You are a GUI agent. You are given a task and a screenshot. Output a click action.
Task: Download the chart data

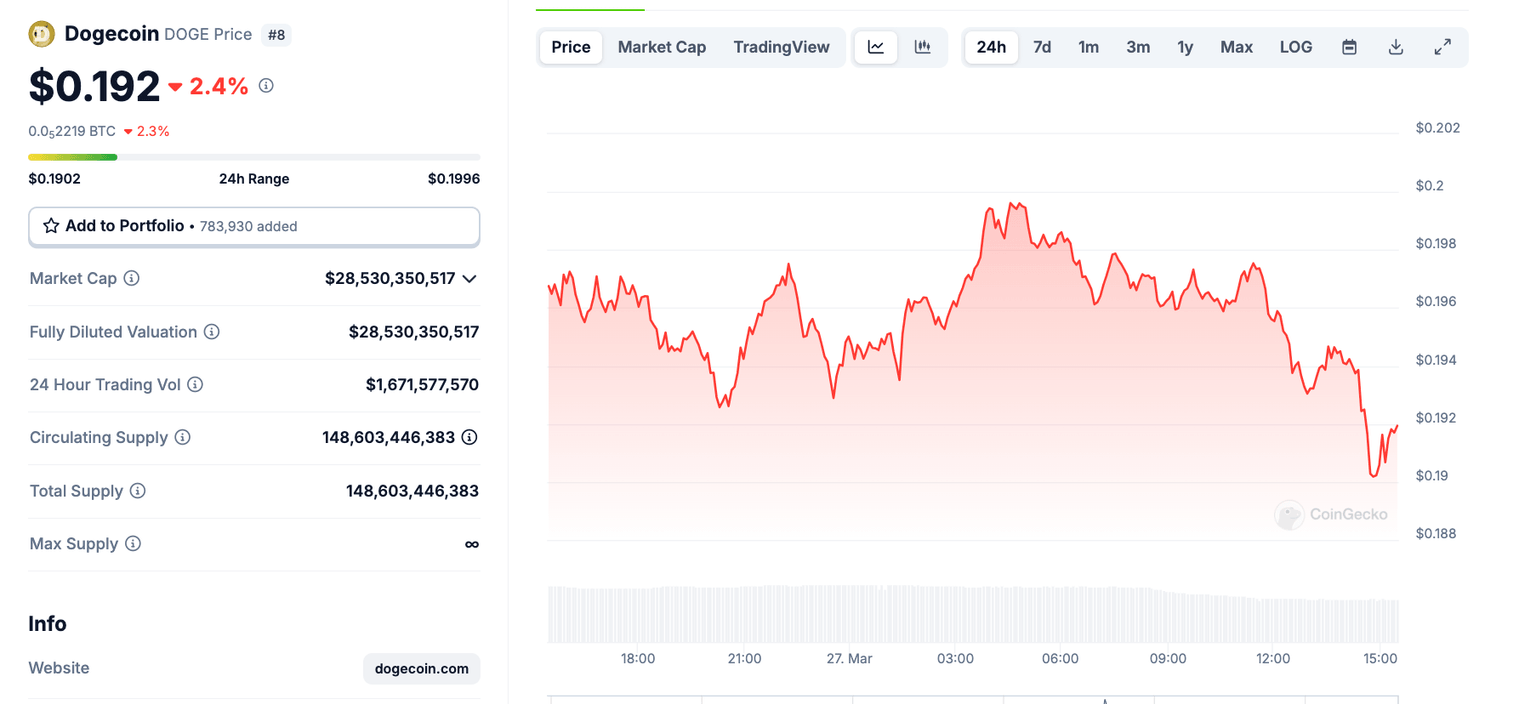[x=1396, y=47]
